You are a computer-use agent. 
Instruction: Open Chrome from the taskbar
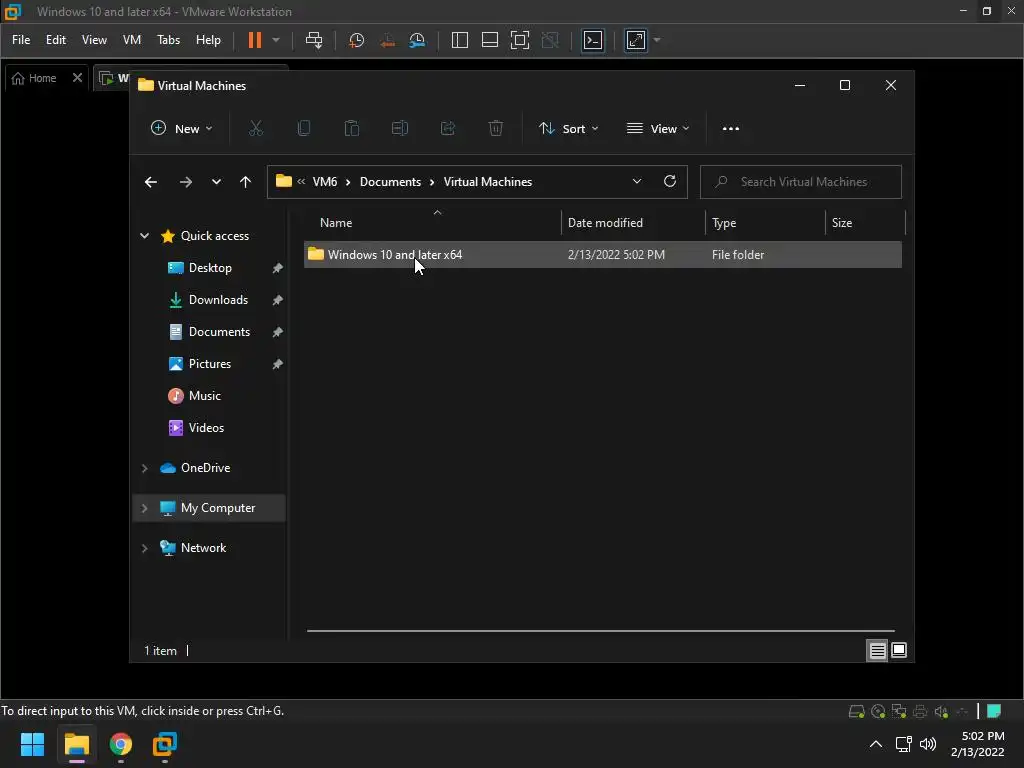pos(120,744)
